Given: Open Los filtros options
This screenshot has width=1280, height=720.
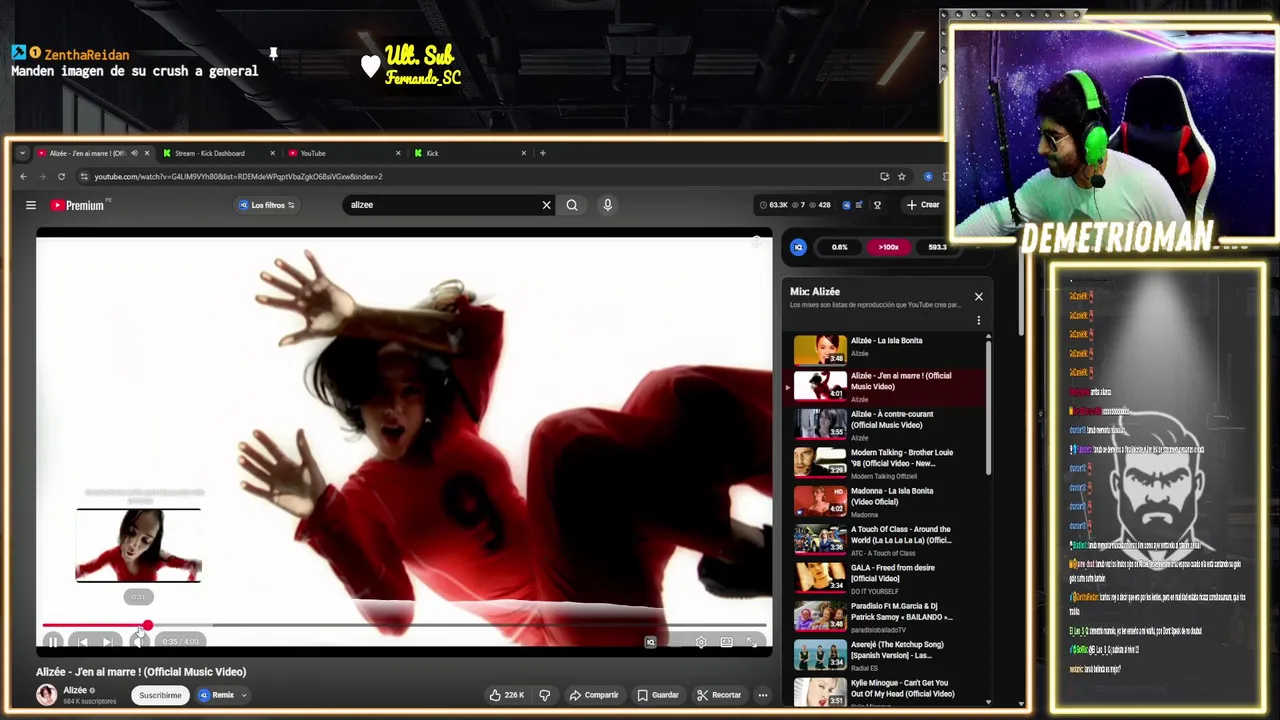Looking at the screenshot, I should point(267,205).
